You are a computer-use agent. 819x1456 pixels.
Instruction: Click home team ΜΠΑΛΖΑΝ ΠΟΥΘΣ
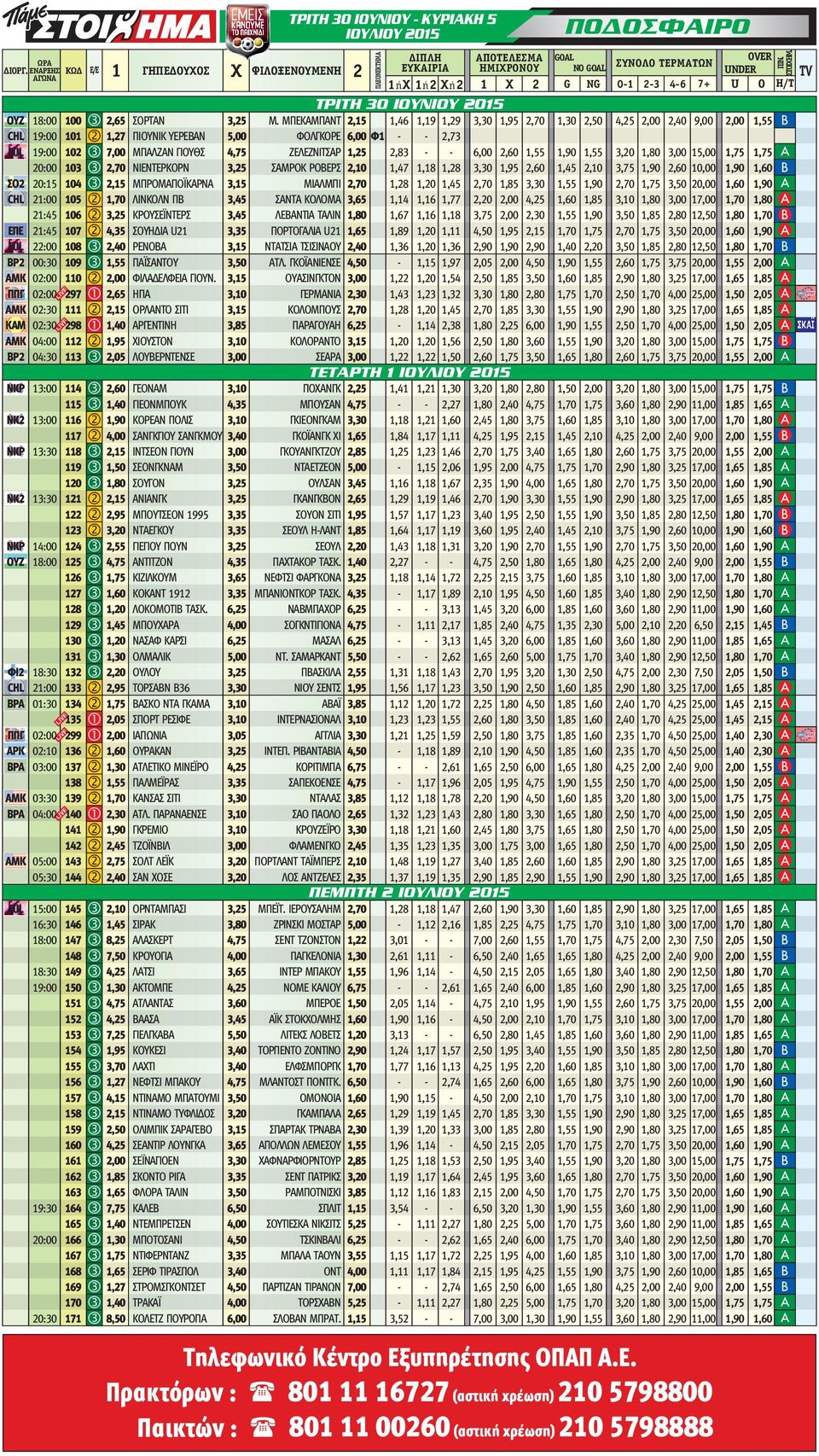[x=169, y=152]
